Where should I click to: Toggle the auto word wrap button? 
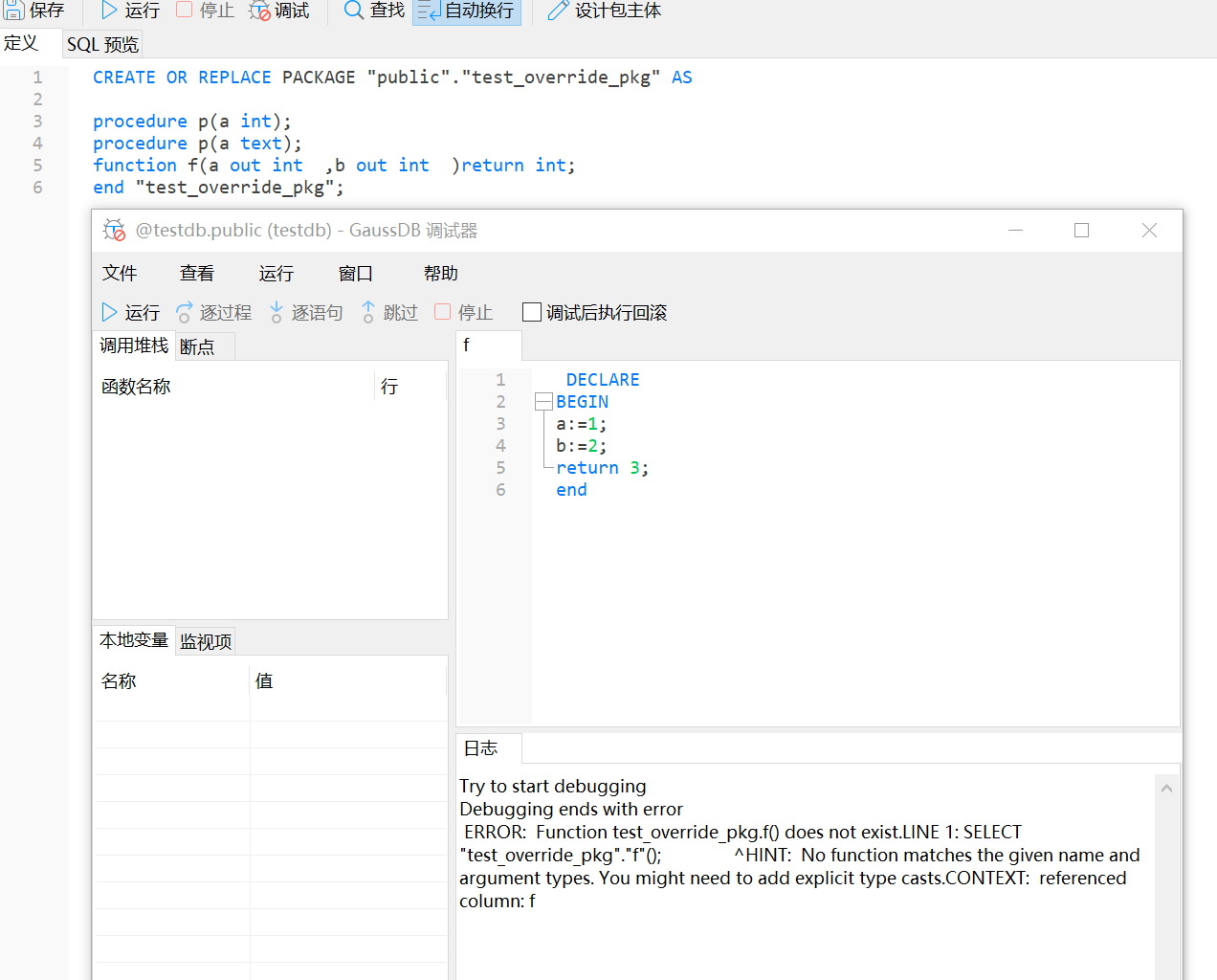click(x=467, y=11)
